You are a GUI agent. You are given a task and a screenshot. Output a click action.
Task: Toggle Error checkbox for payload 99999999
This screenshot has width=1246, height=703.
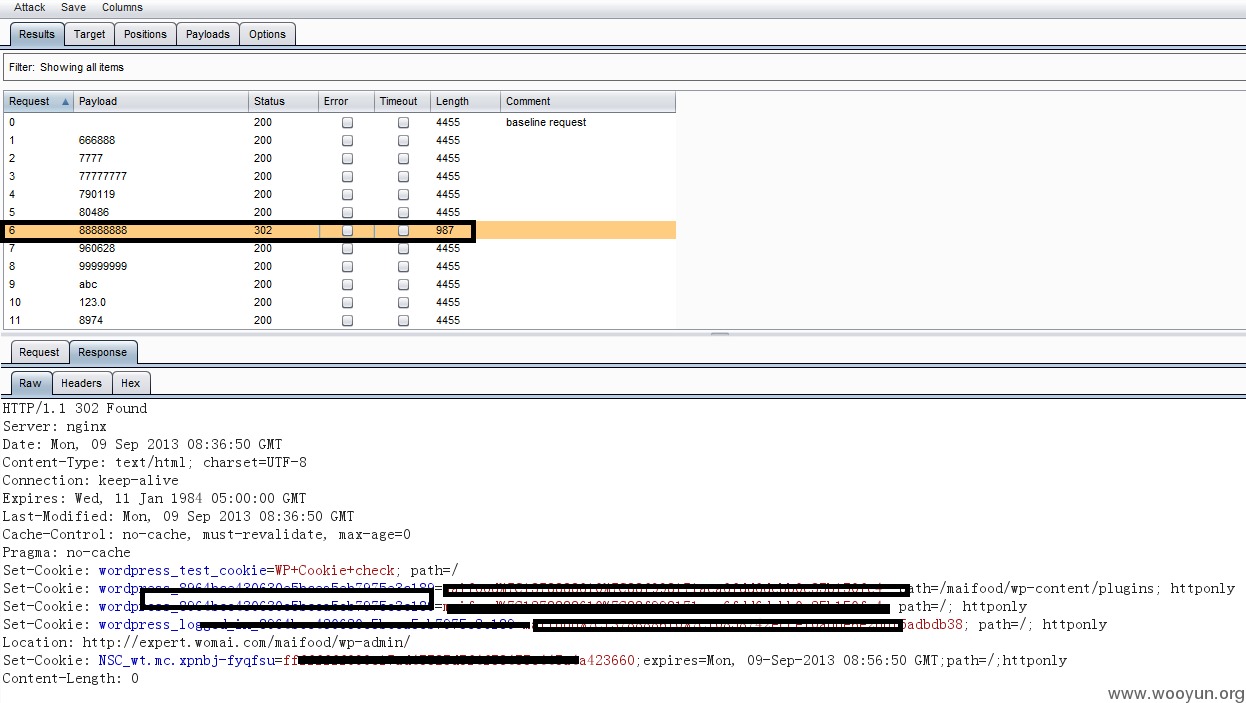[x=347, y=266]
